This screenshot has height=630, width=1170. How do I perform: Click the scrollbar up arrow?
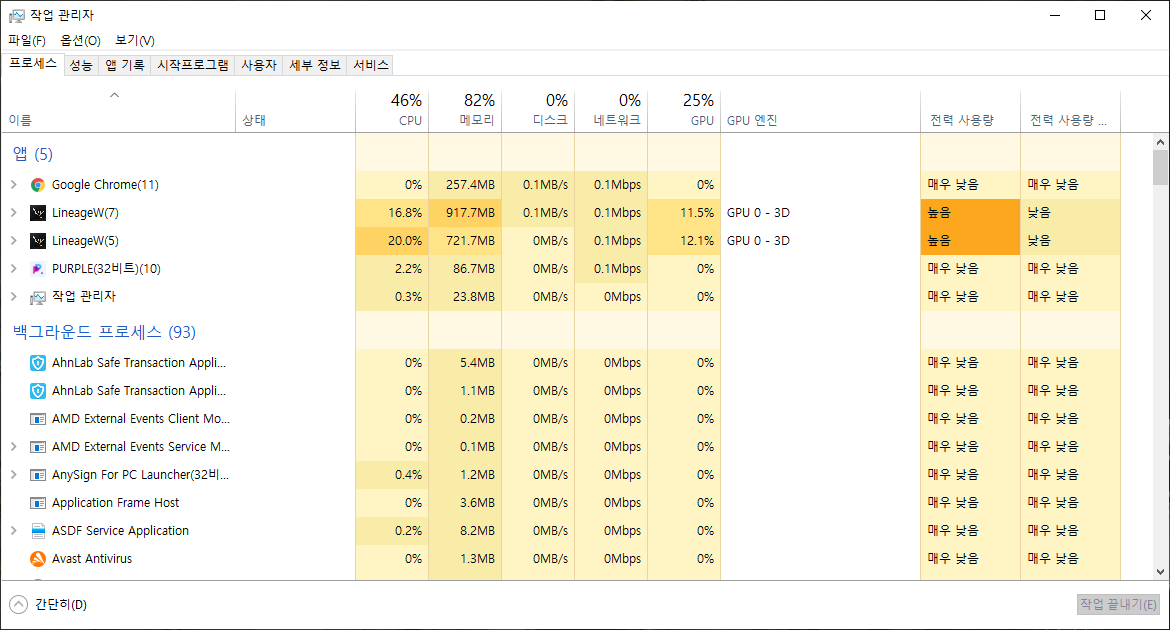click(x=1160, y=142)
